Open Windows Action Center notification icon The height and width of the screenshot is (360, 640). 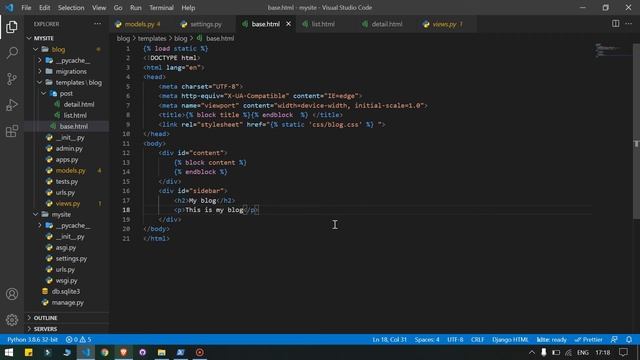coord(623,352)
